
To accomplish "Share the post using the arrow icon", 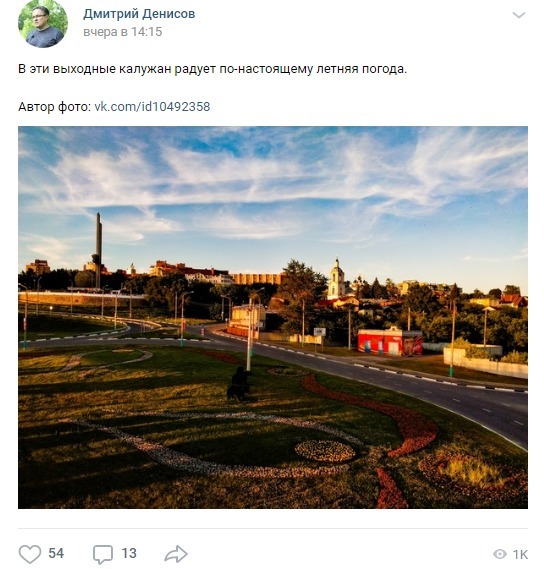I will click(x=176, y=554).
